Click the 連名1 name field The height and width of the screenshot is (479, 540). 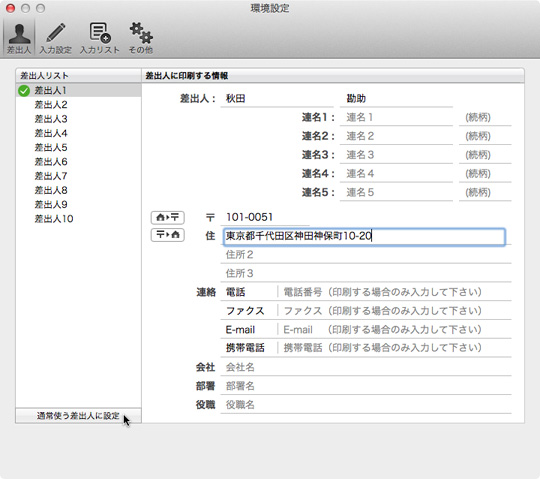point(396,118)
